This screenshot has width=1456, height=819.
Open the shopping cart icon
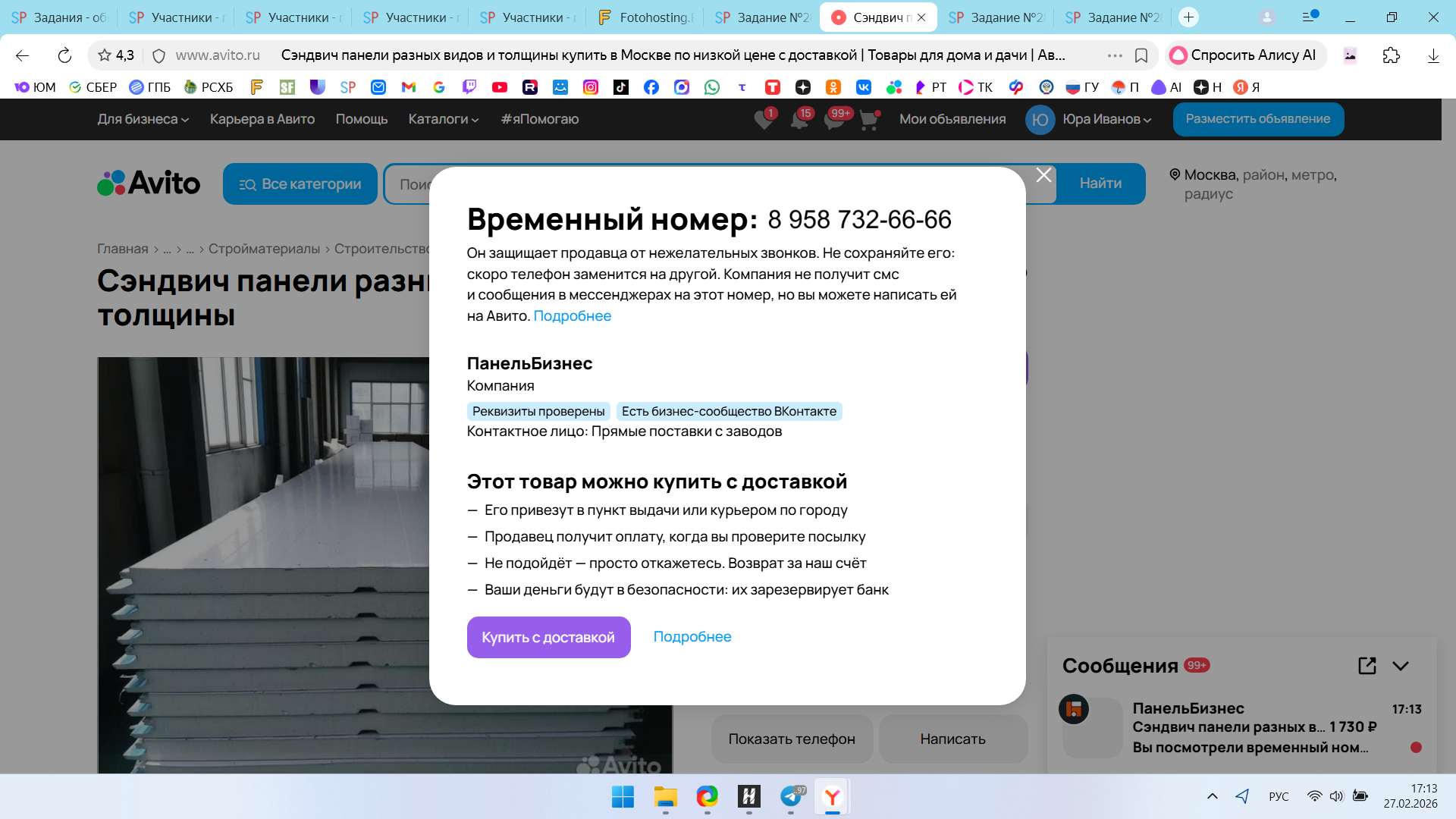pyautogui.click(x=869, y=120)
